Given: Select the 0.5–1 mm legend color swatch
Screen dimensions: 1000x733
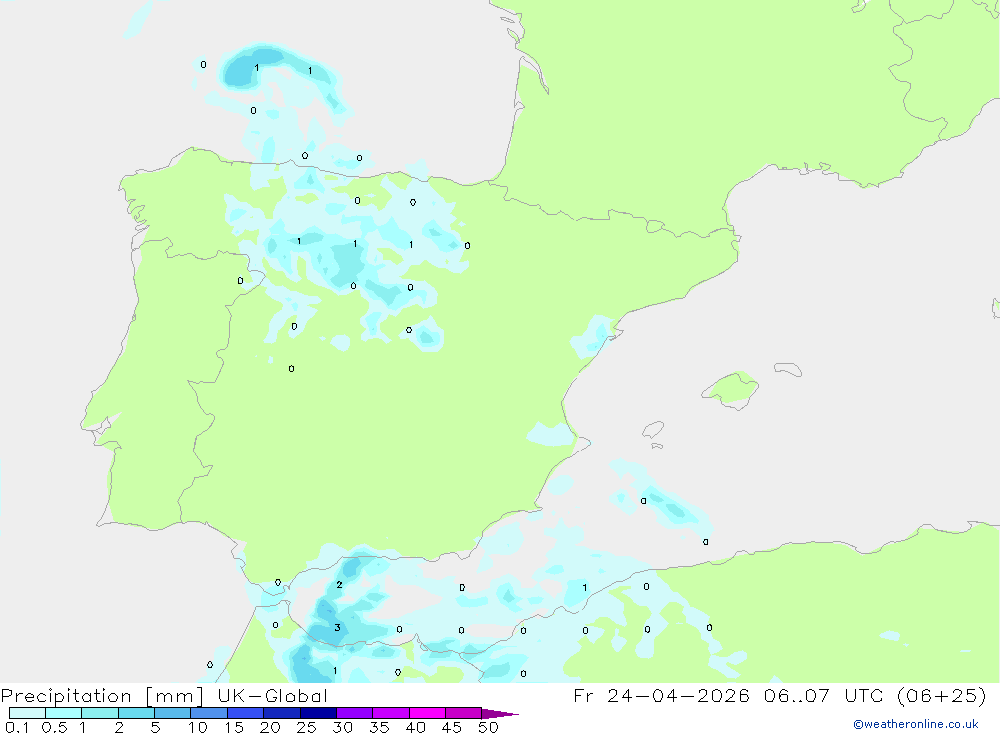Looking at the screenshot, I should [x=64, y=713].
